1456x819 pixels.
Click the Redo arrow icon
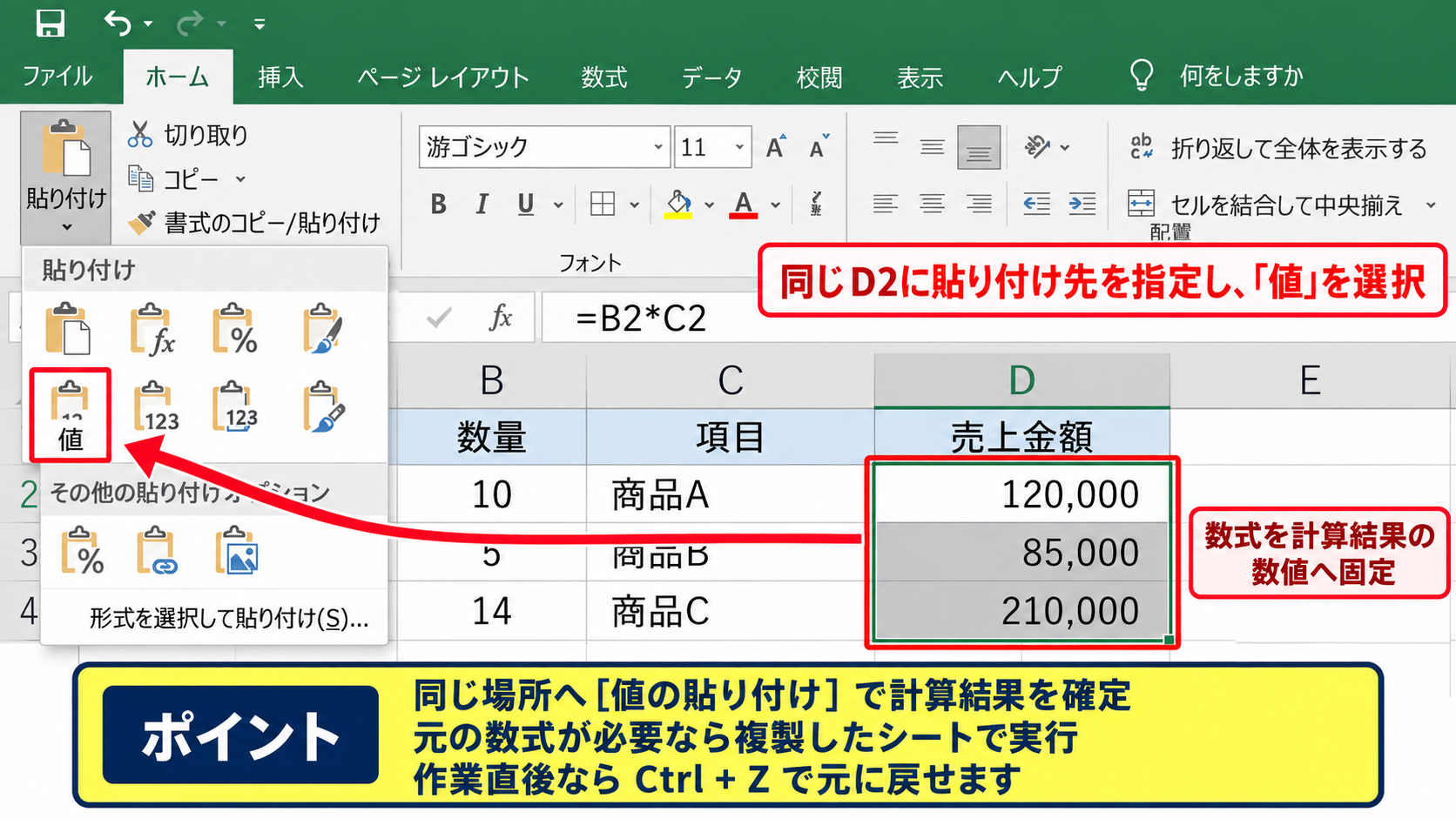[191, 23]
